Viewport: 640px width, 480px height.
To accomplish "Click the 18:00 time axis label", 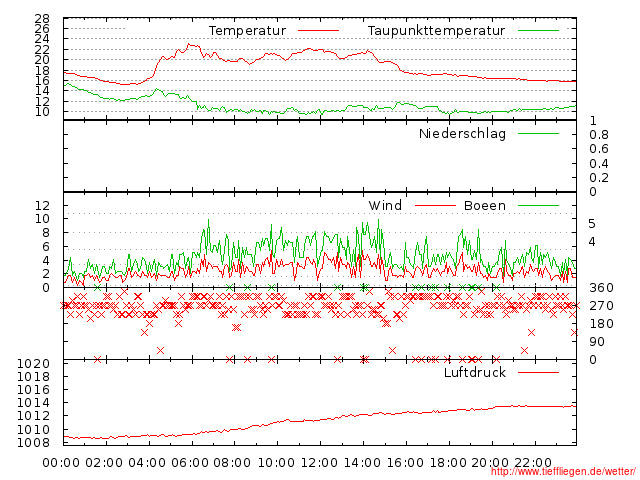I will click(x=448, y=463).
